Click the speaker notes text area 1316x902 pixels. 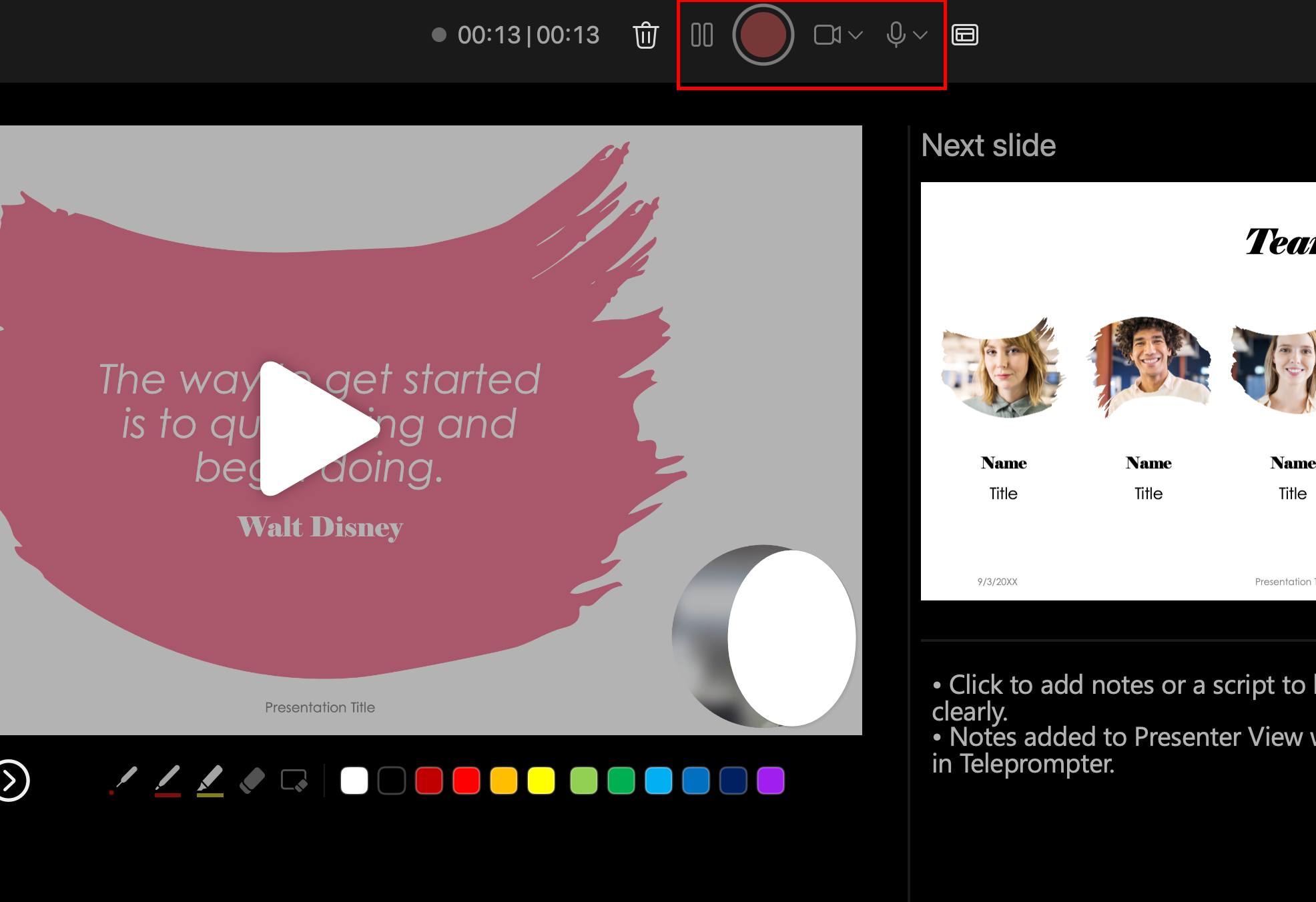point(1124,724)
